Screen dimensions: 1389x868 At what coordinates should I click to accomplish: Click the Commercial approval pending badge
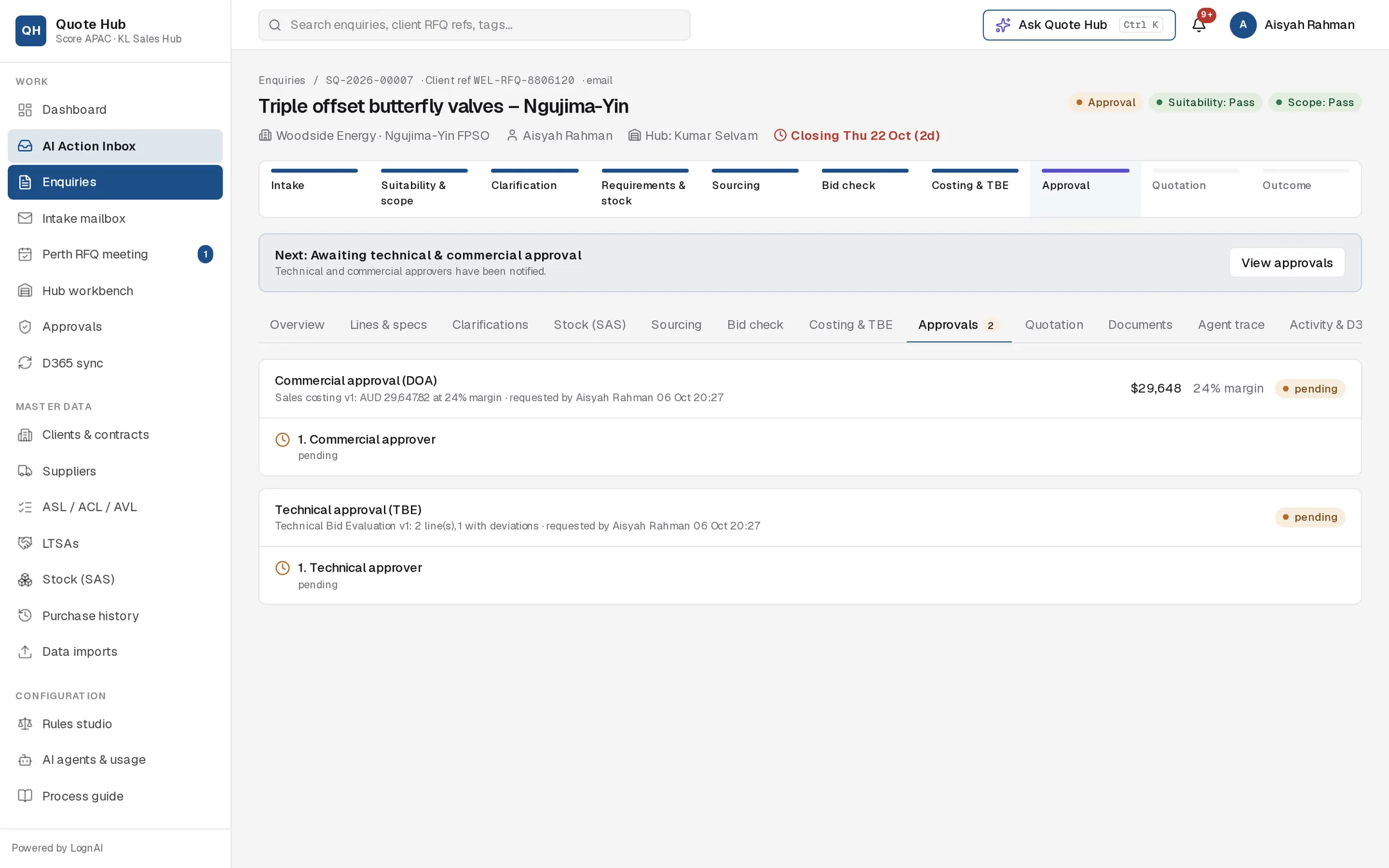click(x=1310, y=388)
